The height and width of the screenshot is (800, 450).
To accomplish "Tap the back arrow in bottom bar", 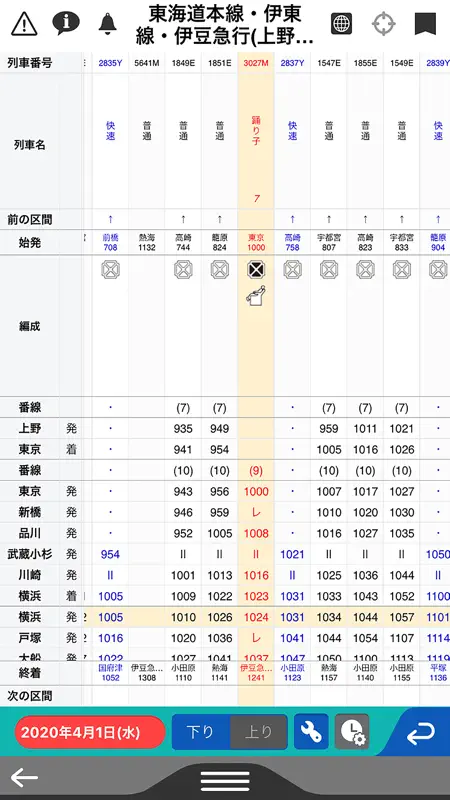I will (24, 778).
